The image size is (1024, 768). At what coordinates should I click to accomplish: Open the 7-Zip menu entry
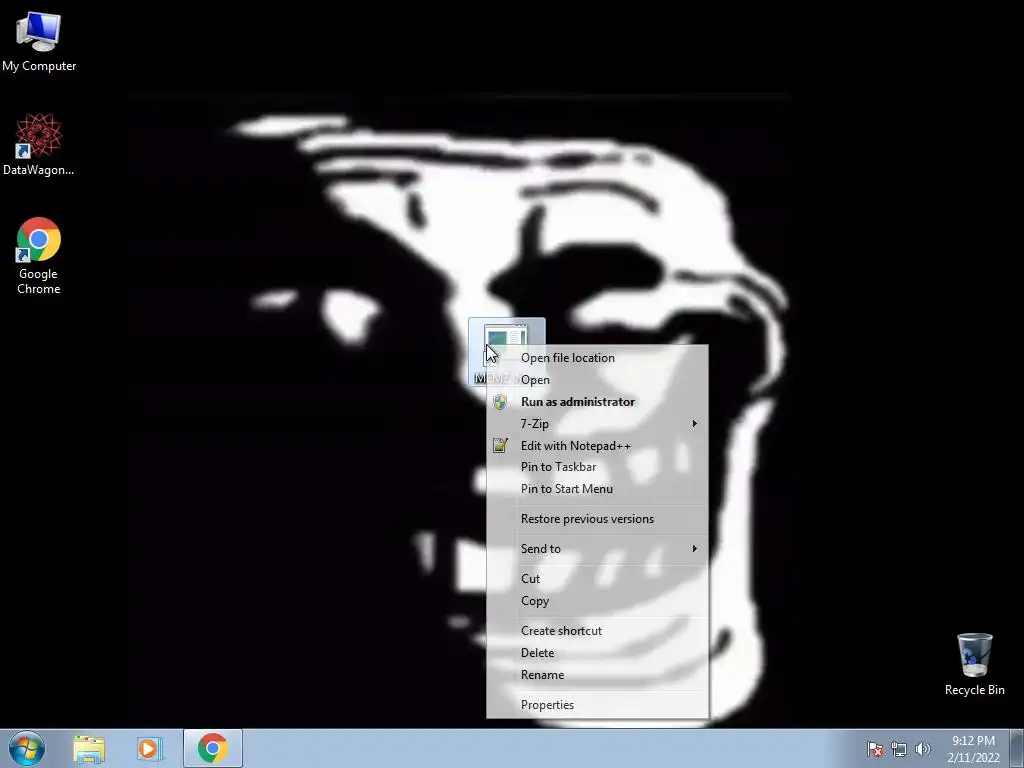597,424
